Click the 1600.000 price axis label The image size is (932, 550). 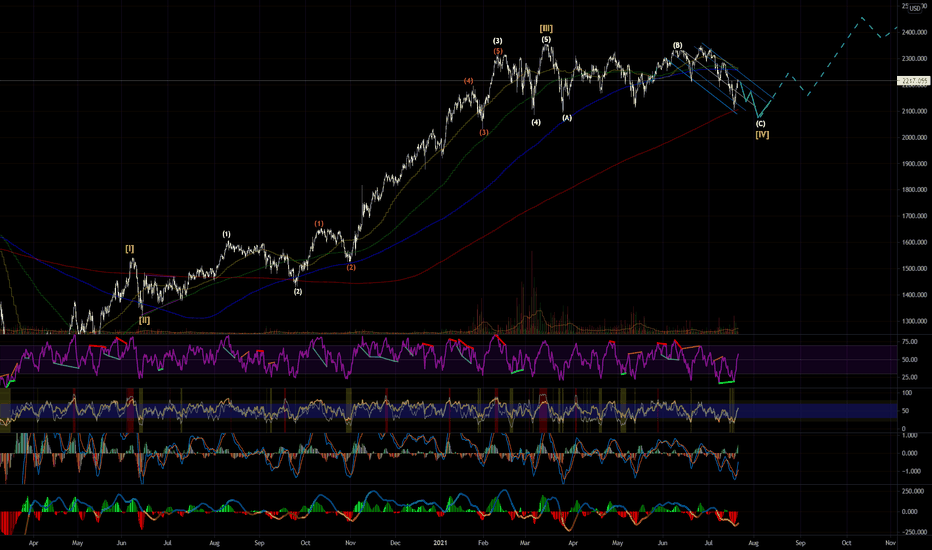[915, 242]
